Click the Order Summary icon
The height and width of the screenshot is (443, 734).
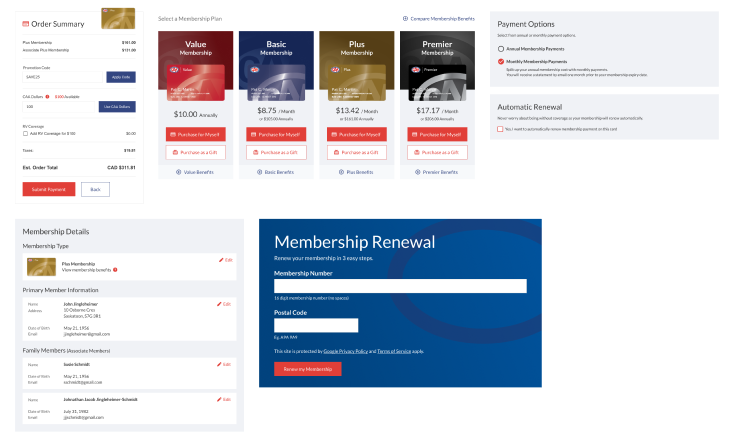click(26, 24)
